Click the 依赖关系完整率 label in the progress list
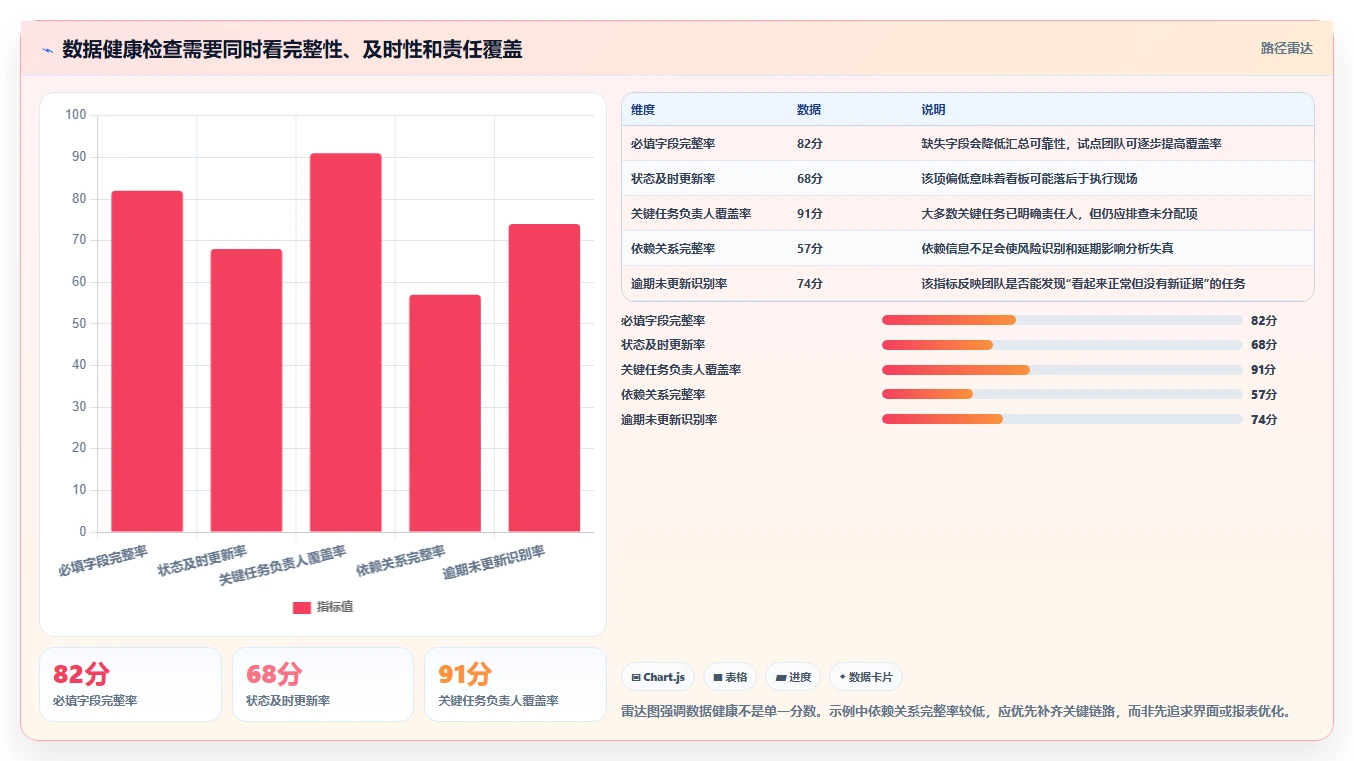Image resolution: width=1354 pixels, height=761 pixels. click(663, 395)
